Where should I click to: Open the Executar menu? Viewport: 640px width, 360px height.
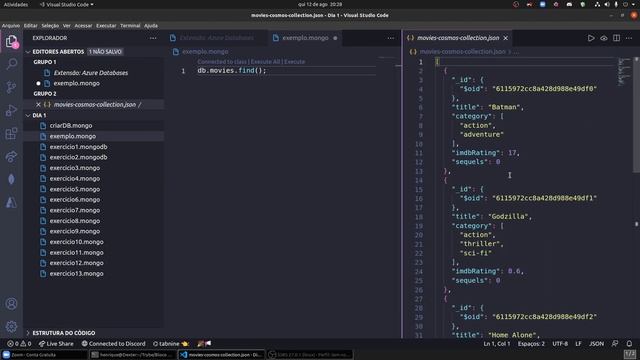click(106, 26)
